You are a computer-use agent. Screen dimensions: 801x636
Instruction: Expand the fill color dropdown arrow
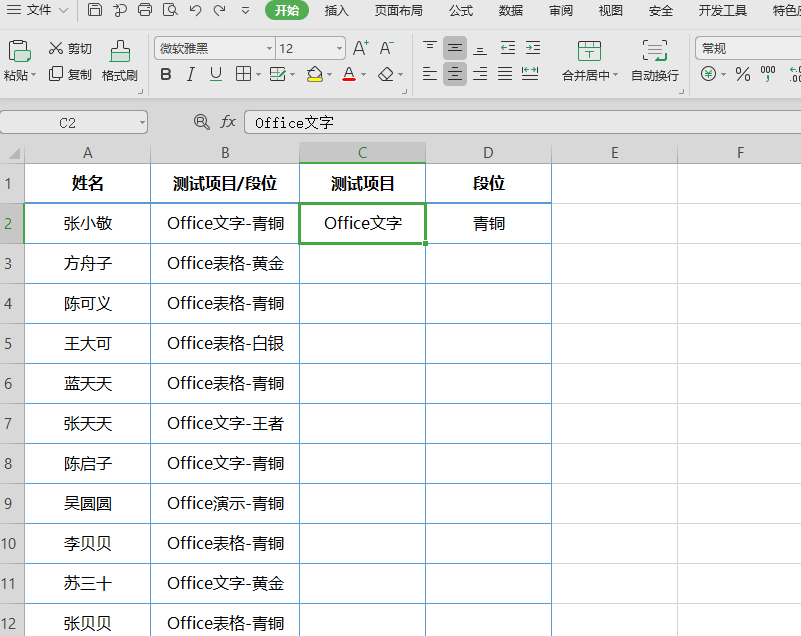click(x=329, y=75)
